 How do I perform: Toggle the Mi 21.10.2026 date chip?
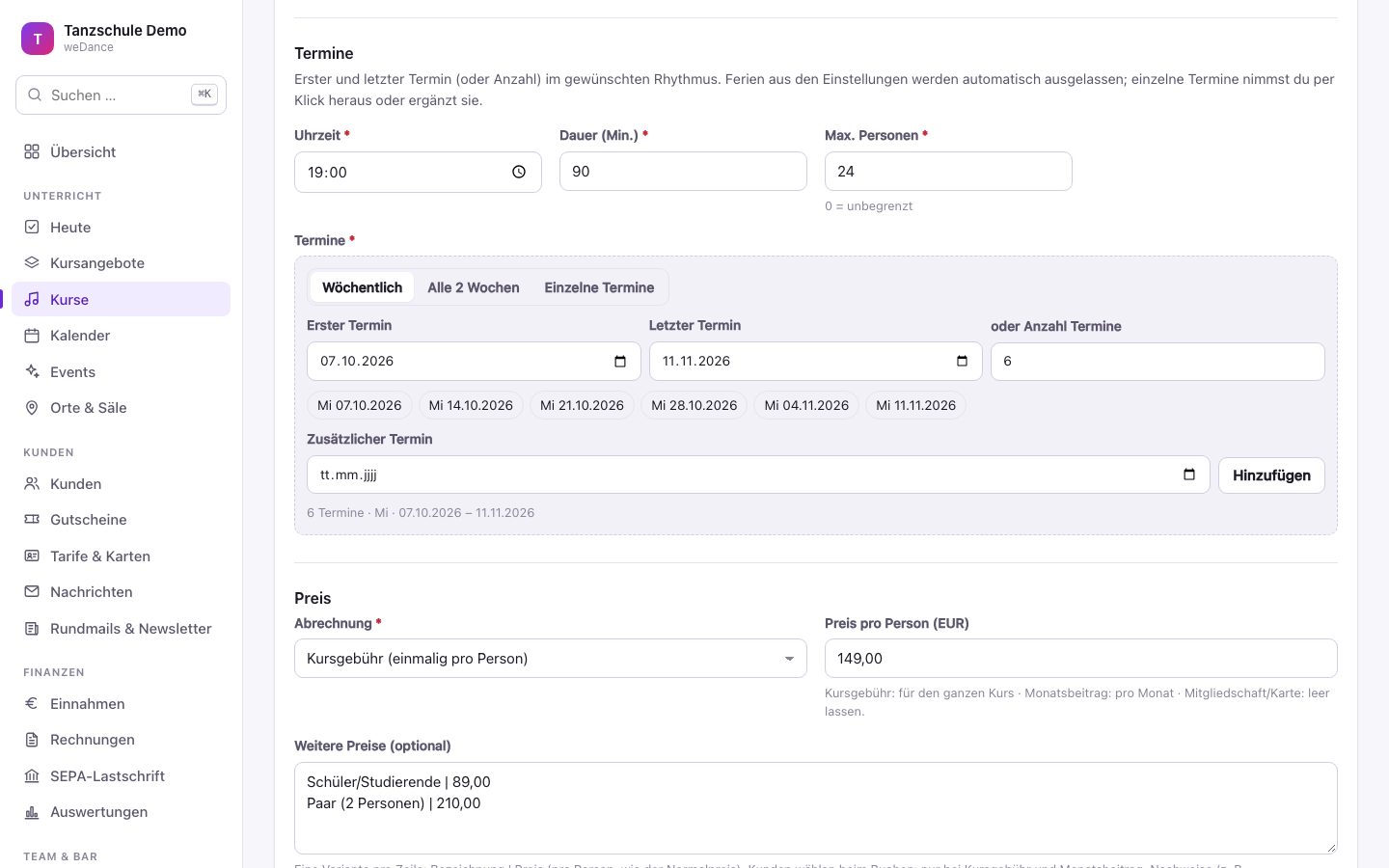coord(583,405)
